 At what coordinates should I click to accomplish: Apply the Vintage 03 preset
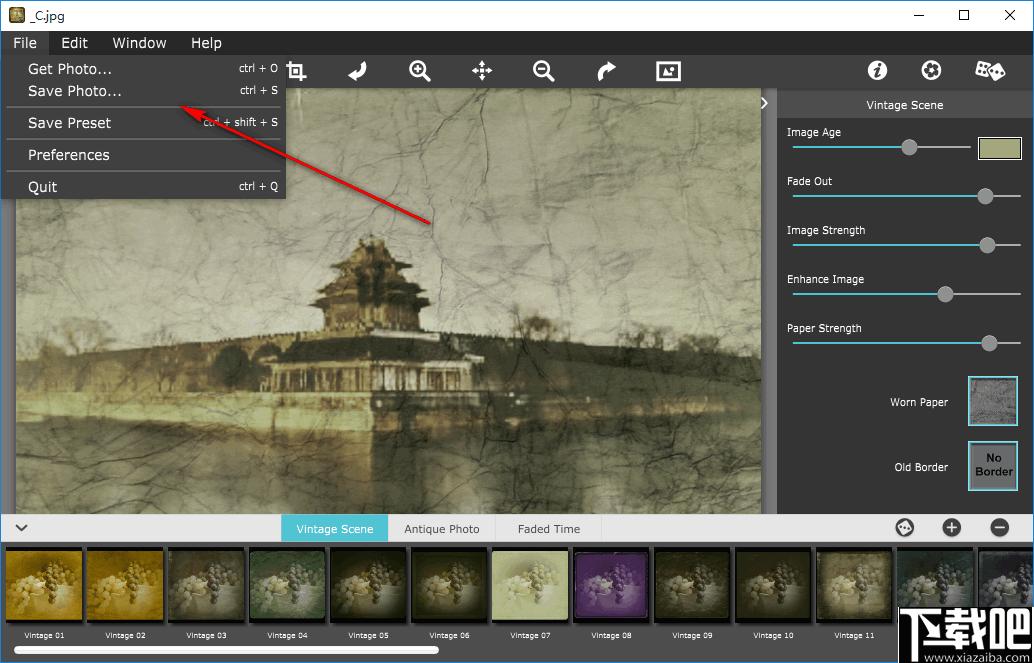pyautogui.click(x=206, y=586)
